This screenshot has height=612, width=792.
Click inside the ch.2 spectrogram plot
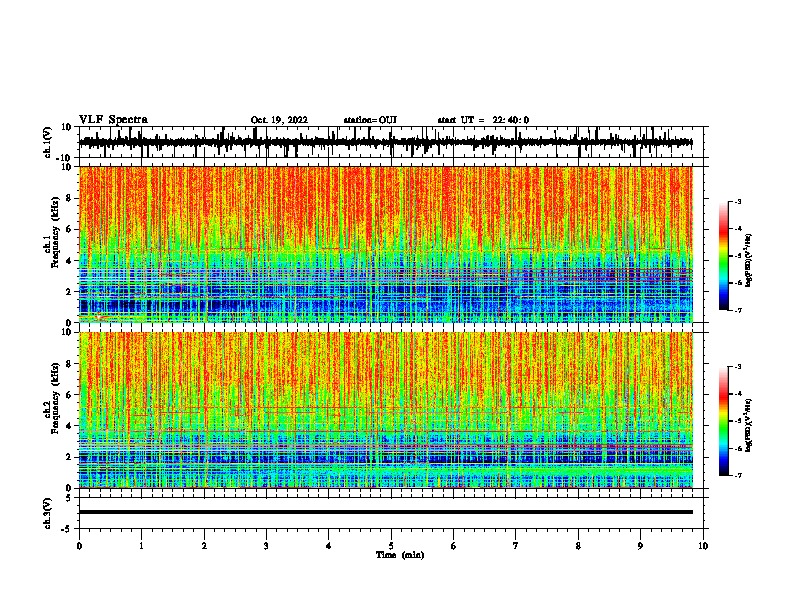pyautogui.click(x=385, y=410)
